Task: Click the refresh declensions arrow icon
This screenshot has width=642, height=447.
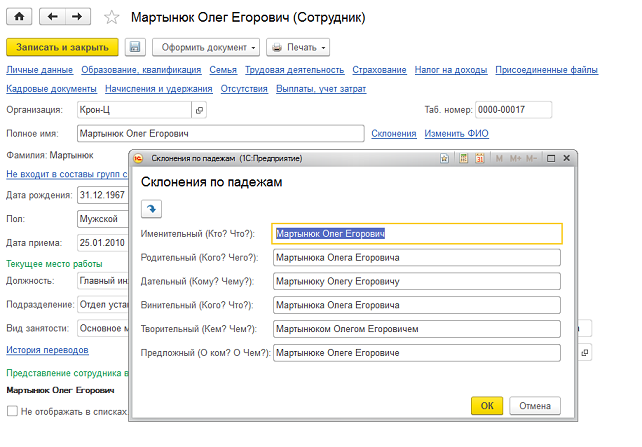Action: [151, 208]
